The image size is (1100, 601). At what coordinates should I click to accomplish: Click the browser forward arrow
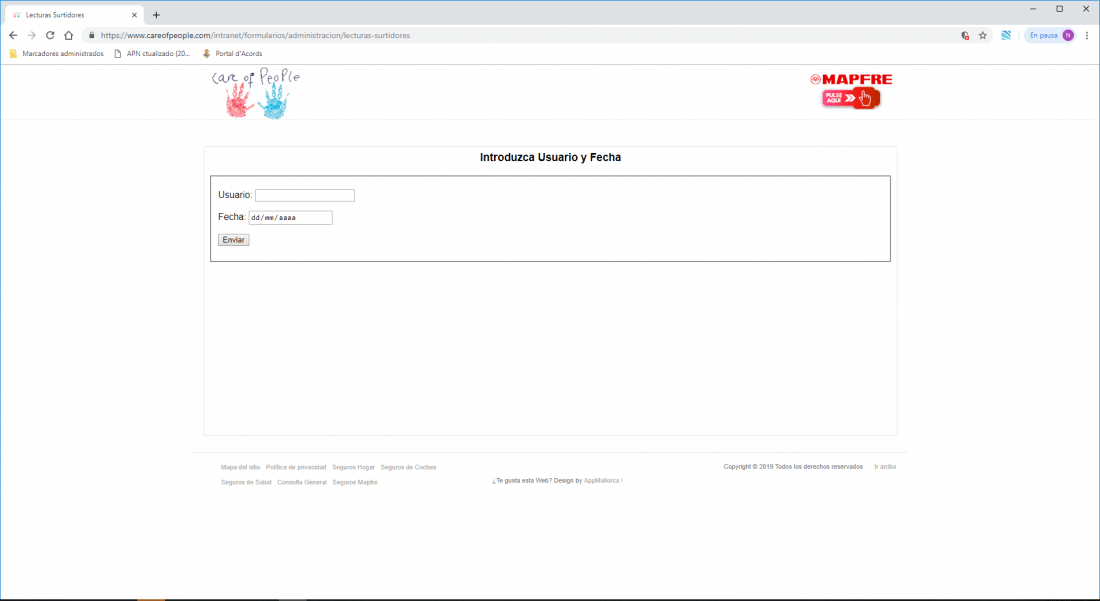tap(32, 35)
